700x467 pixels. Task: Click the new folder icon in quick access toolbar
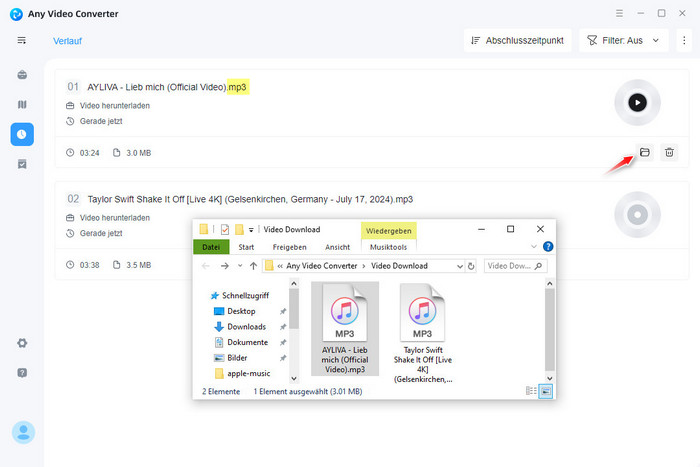click(239, 229)
